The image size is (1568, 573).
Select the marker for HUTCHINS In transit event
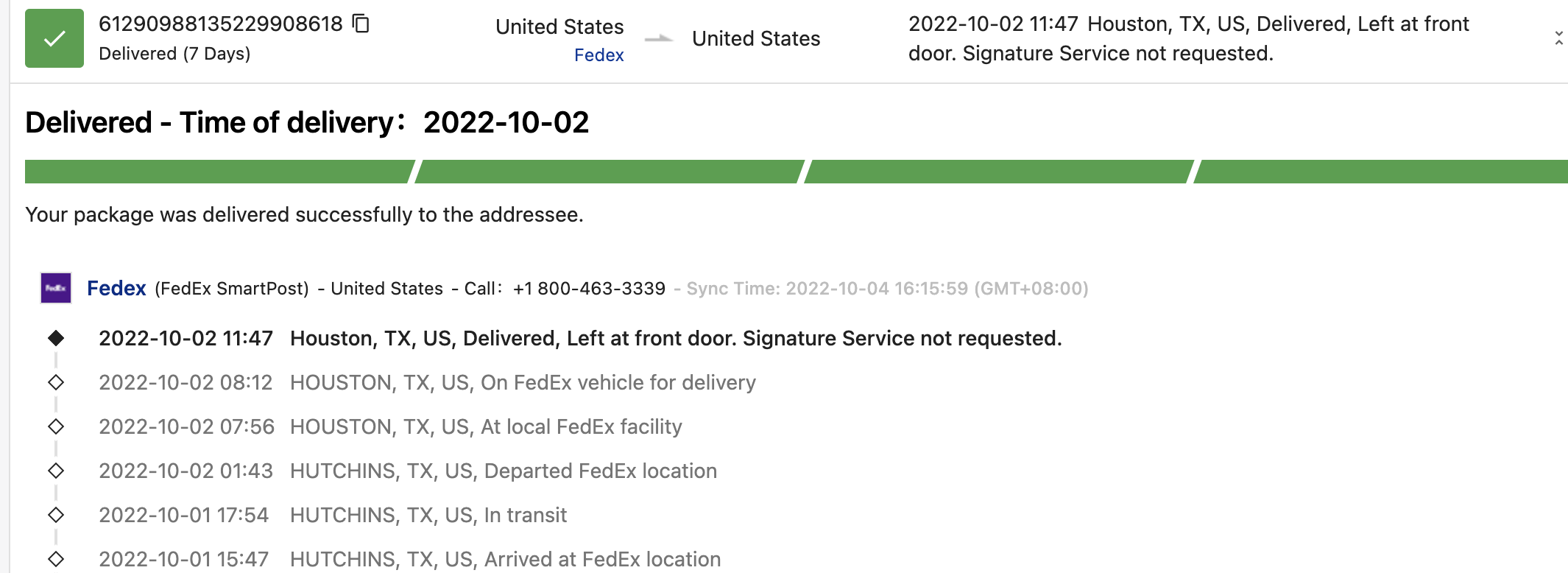(56, 515)
